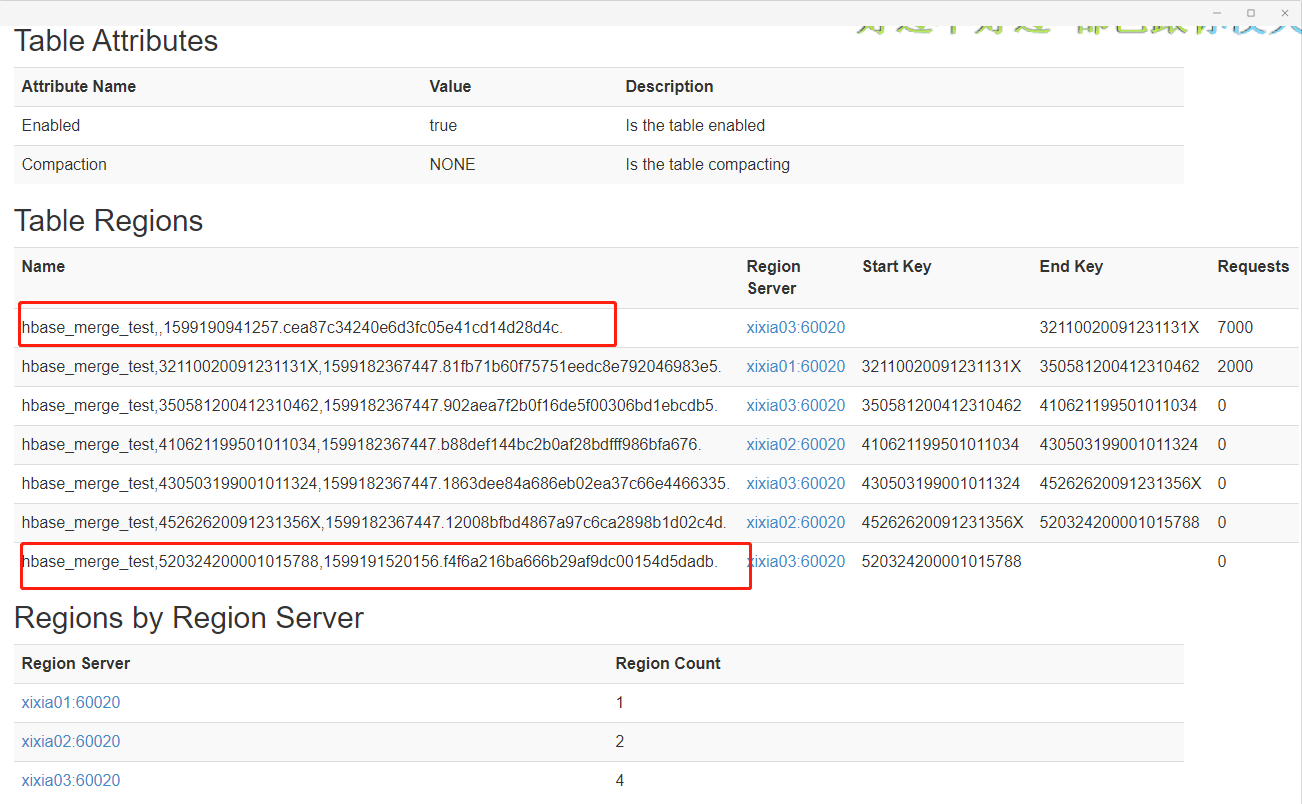
Task: Open xixia02:60020 under Regions by Region Server
Action: [71, 741]
